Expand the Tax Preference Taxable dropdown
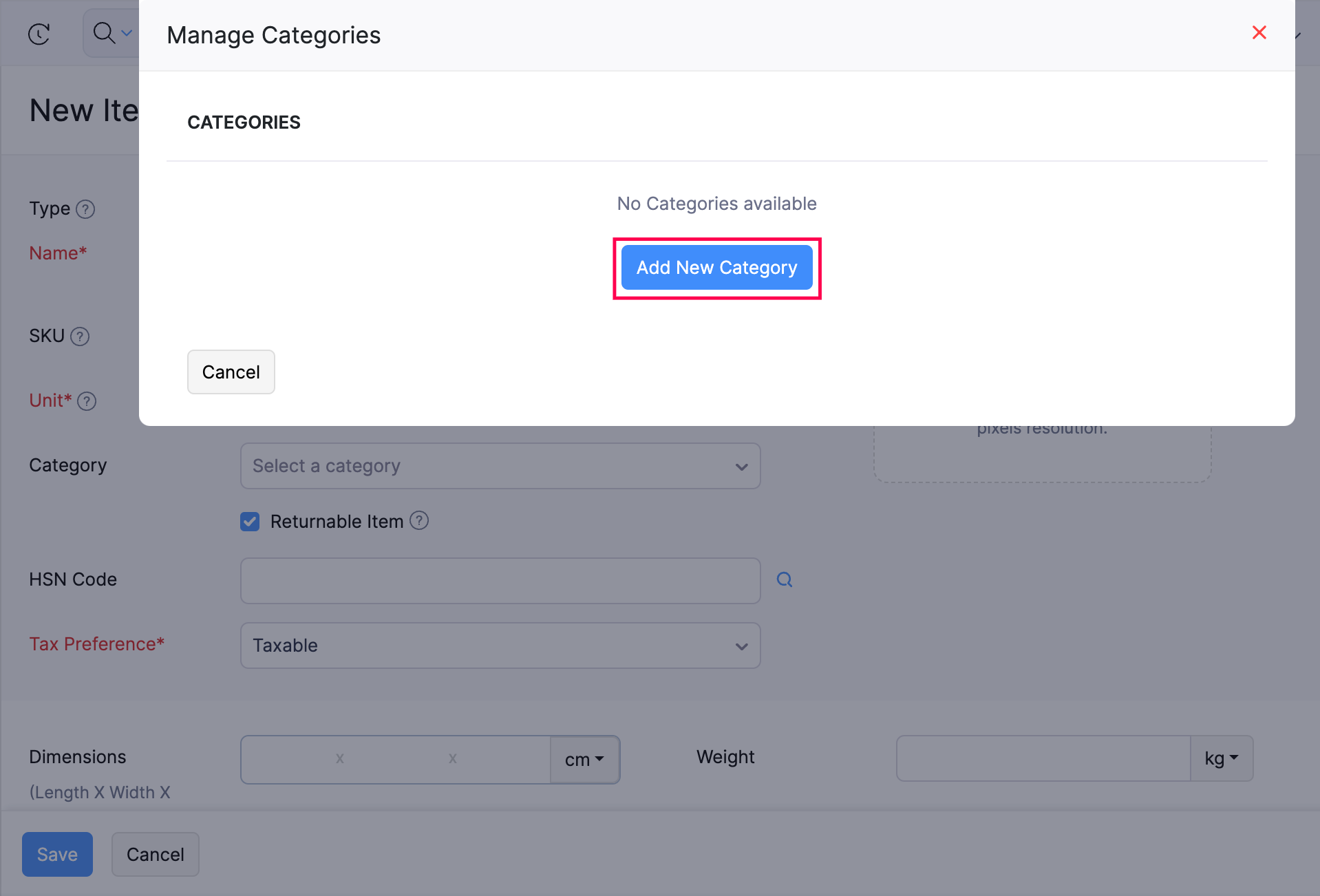Image resolution: width=1320 pixels, height=896 pixels. coord(500,646)
